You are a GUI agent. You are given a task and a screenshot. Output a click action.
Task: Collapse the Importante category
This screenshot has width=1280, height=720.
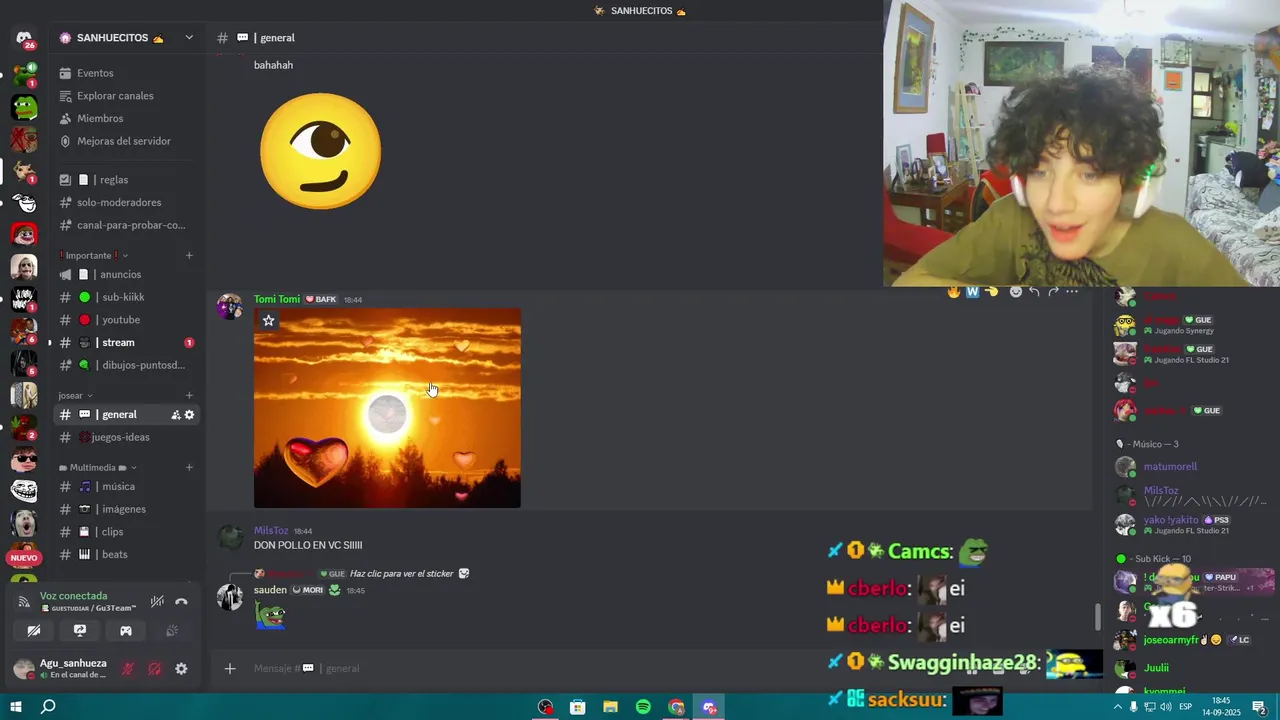(94, 255)
